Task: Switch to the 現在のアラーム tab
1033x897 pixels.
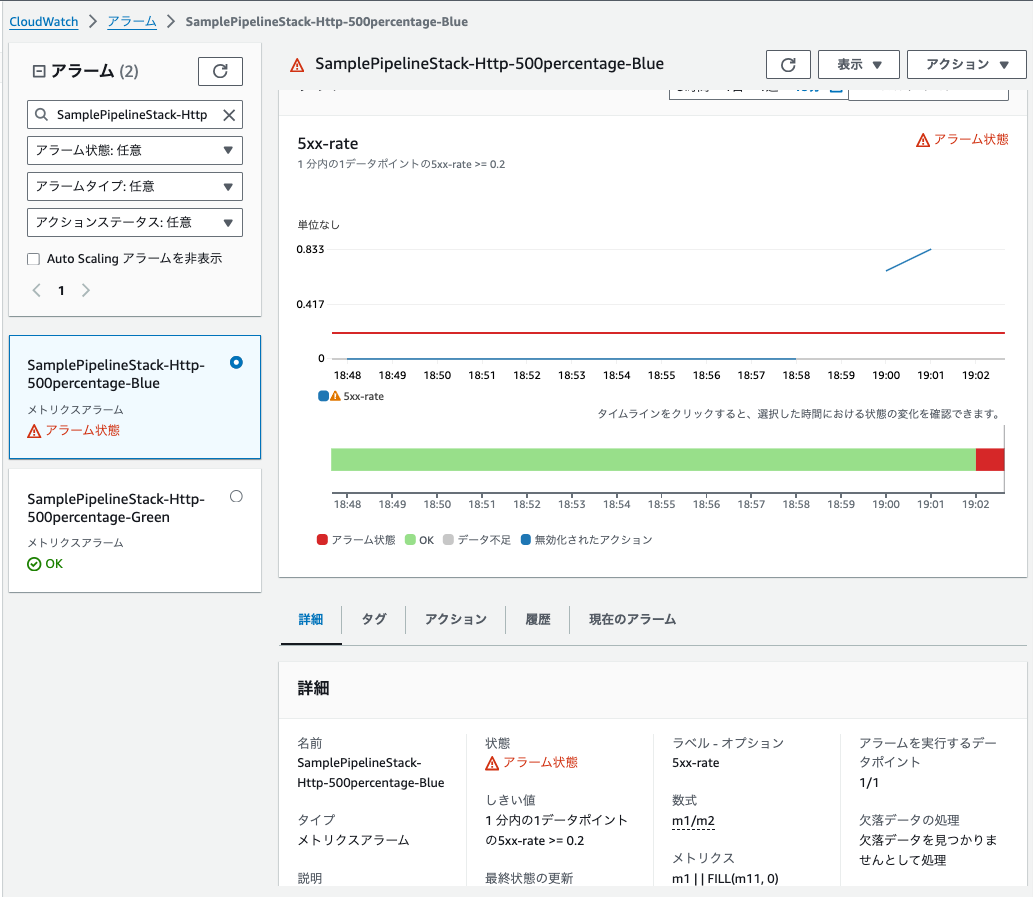Action: (632, 619)
